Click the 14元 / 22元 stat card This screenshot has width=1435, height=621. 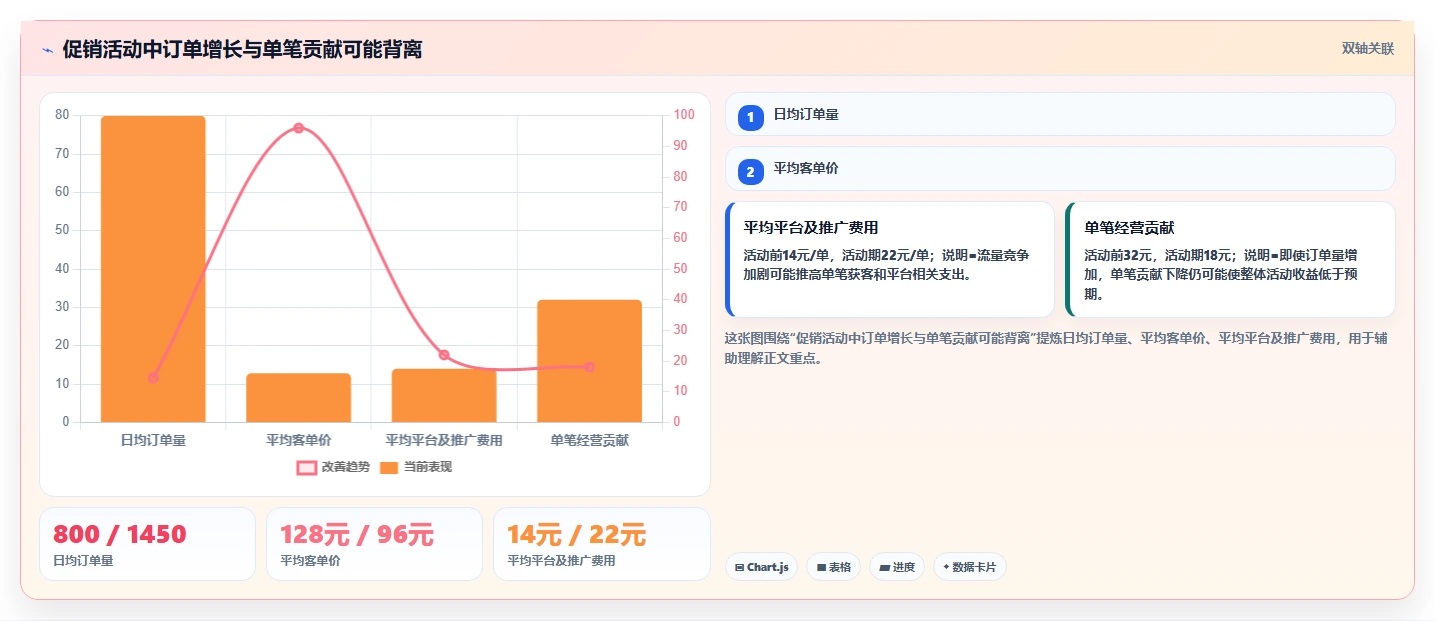pos(601,544)
